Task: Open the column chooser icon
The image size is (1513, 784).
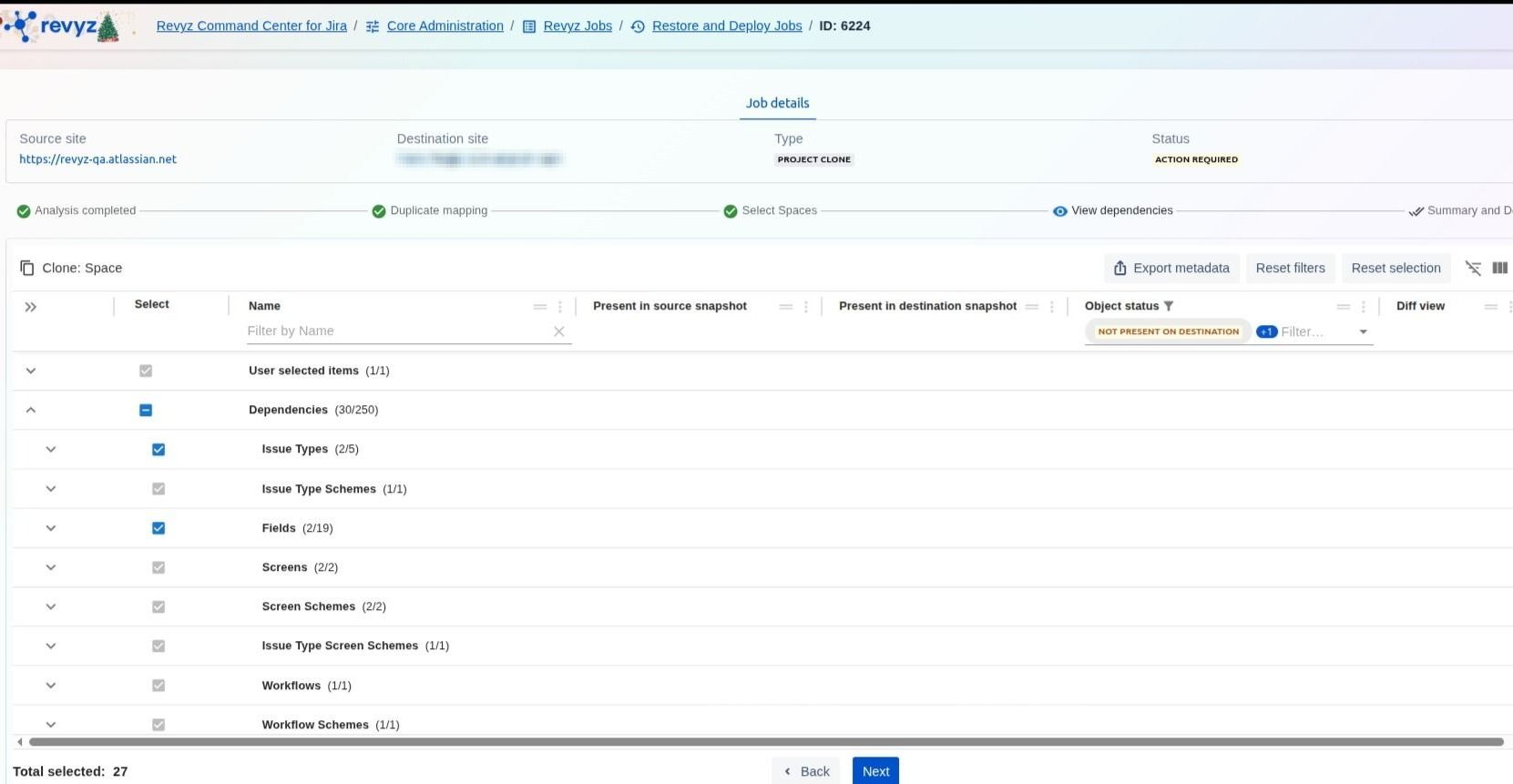Action: coord(1500,268)
